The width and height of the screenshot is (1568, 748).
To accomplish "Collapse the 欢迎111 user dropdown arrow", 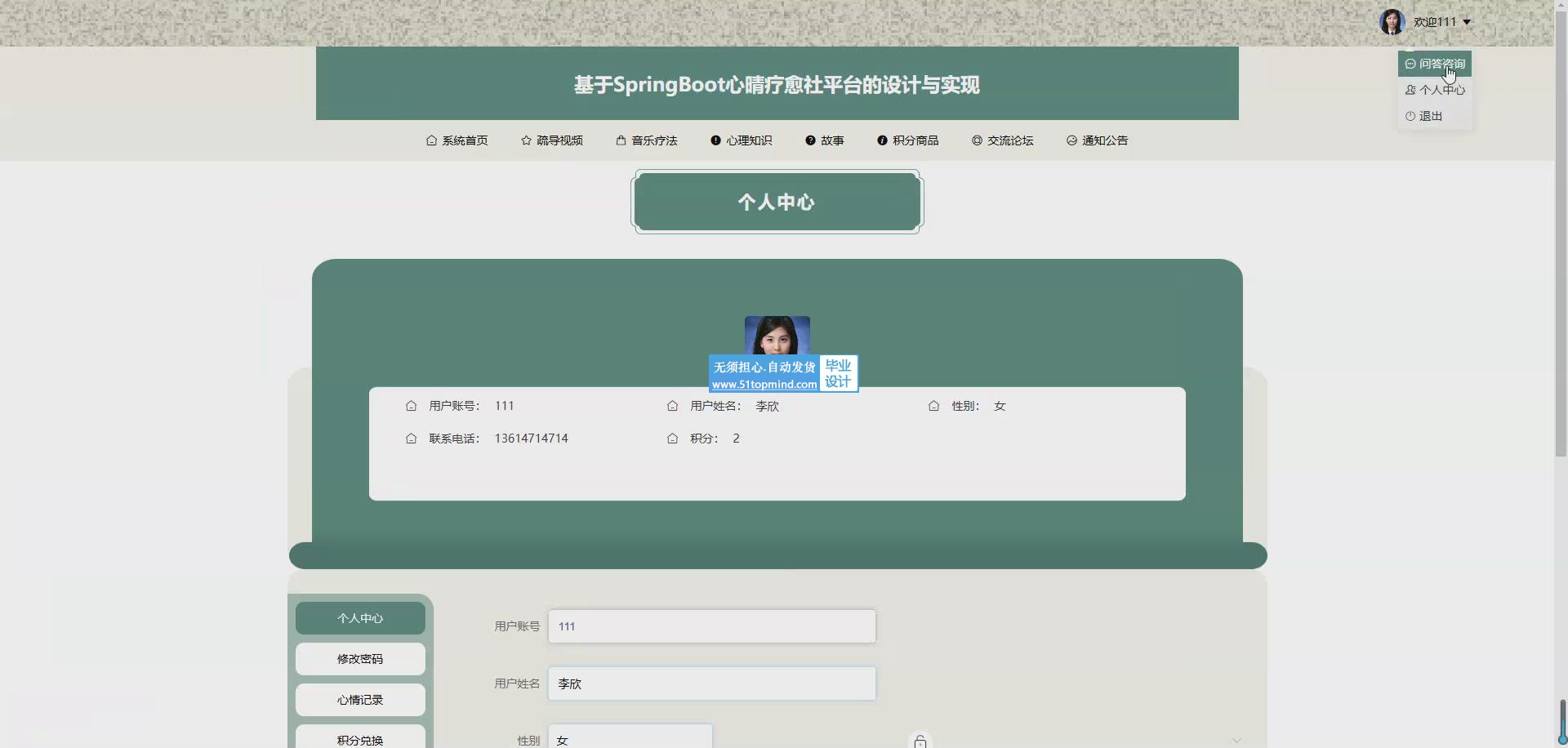I will (x=1467, y=22).
